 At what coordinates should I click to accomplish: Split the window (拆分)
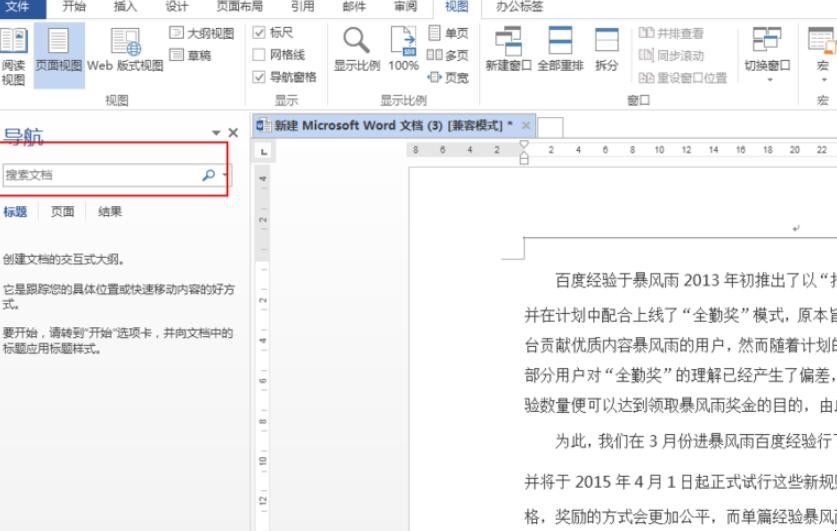coord(606,48)
